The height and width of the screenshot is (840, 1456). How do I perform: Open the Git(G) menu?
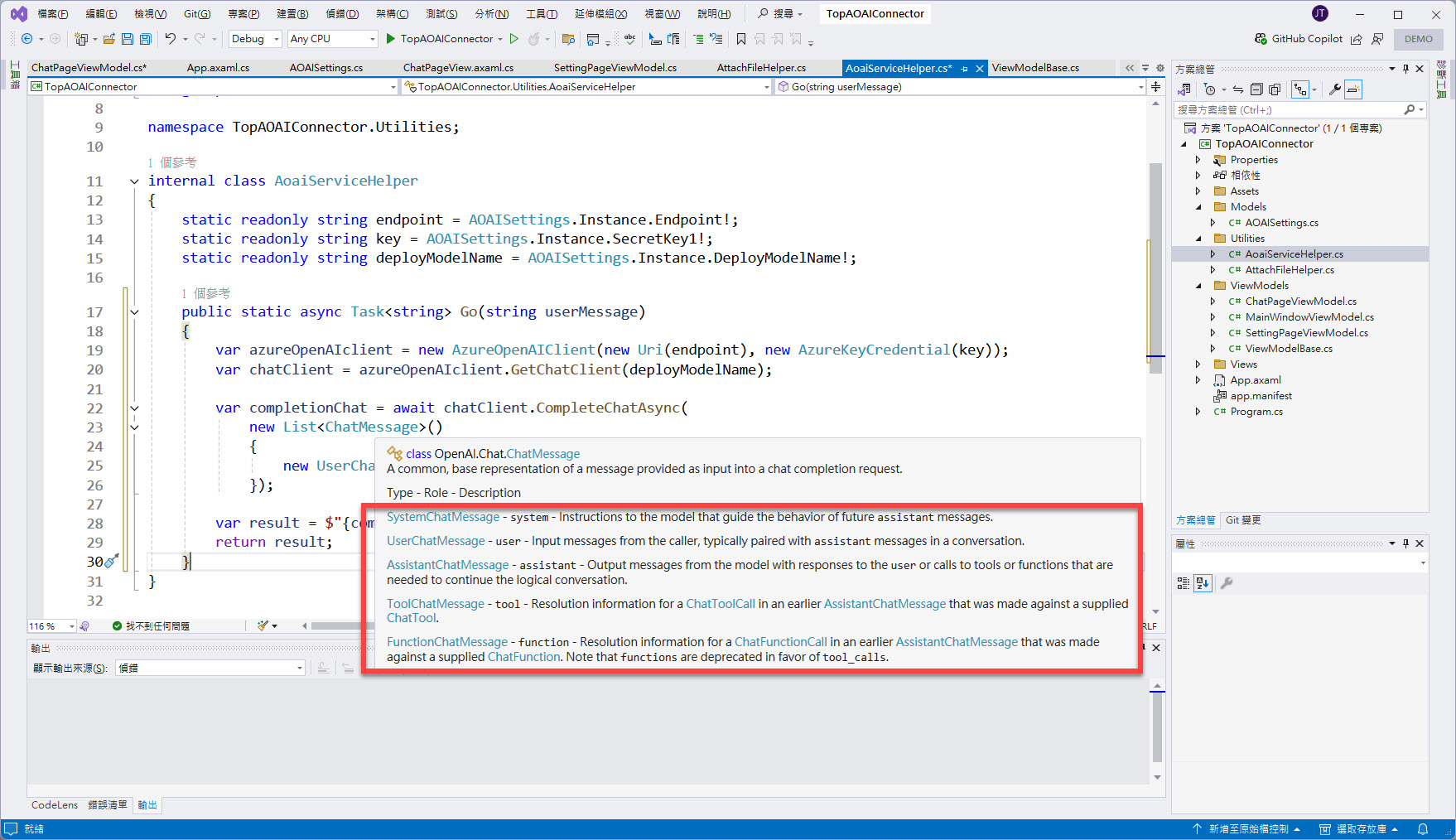coord(197,13)
